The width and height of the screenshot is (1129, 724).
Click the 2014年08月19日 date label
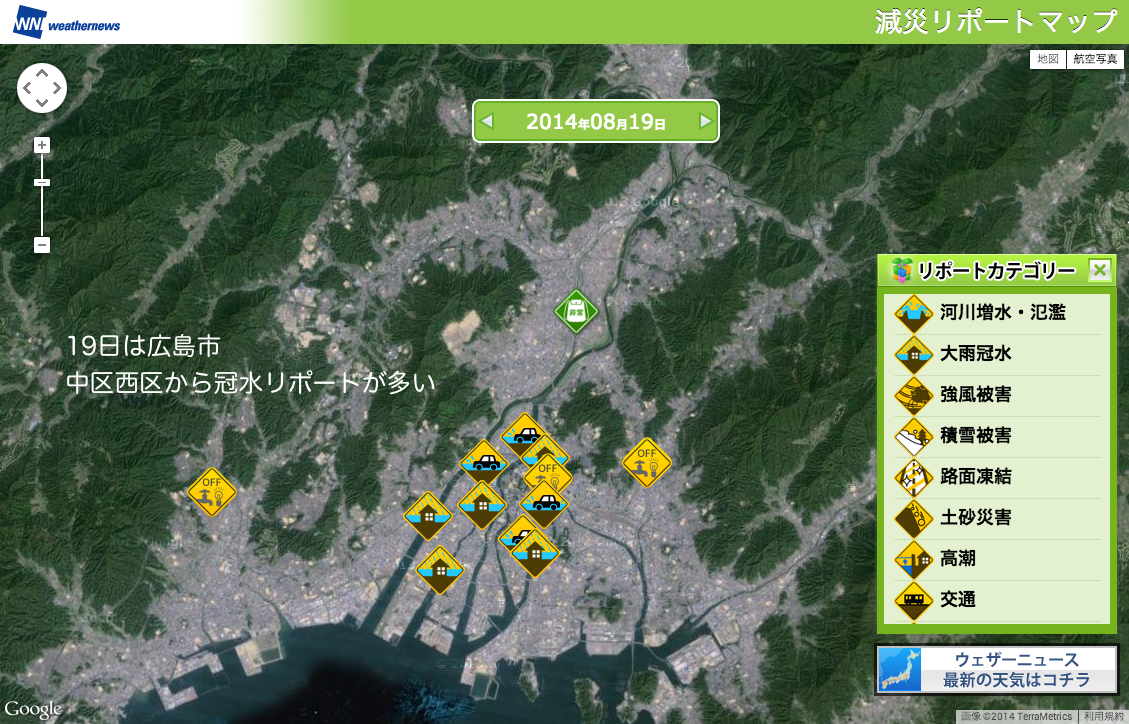point(595,122)
